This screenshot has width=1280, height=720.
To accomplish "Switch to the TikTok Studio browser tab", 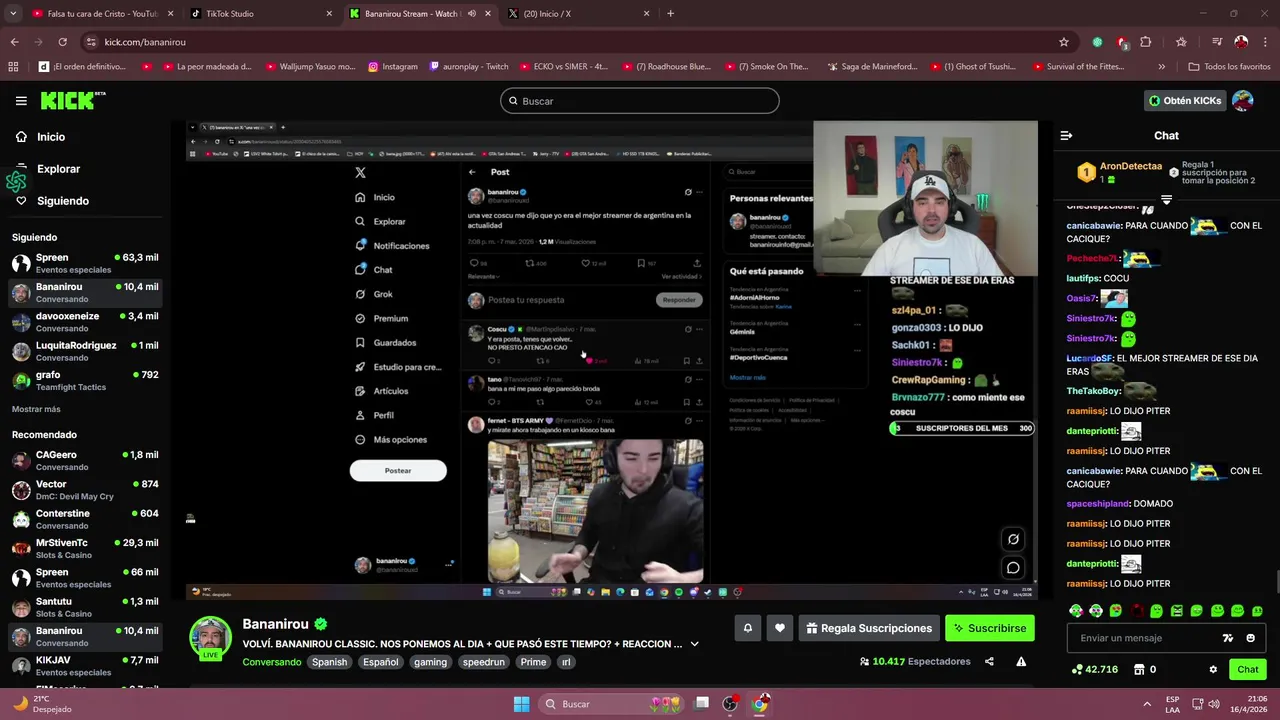I will (261, 14).
